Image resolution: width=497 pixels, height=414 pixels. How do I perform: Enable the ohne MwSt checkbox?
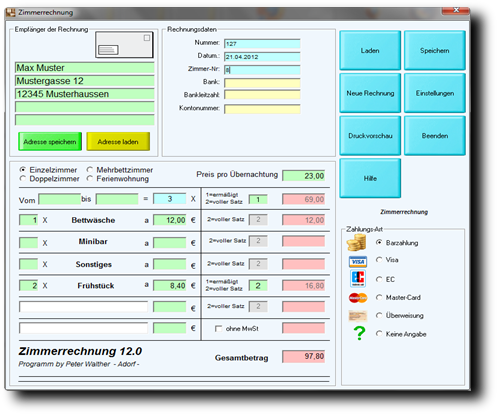coord(218,329)
